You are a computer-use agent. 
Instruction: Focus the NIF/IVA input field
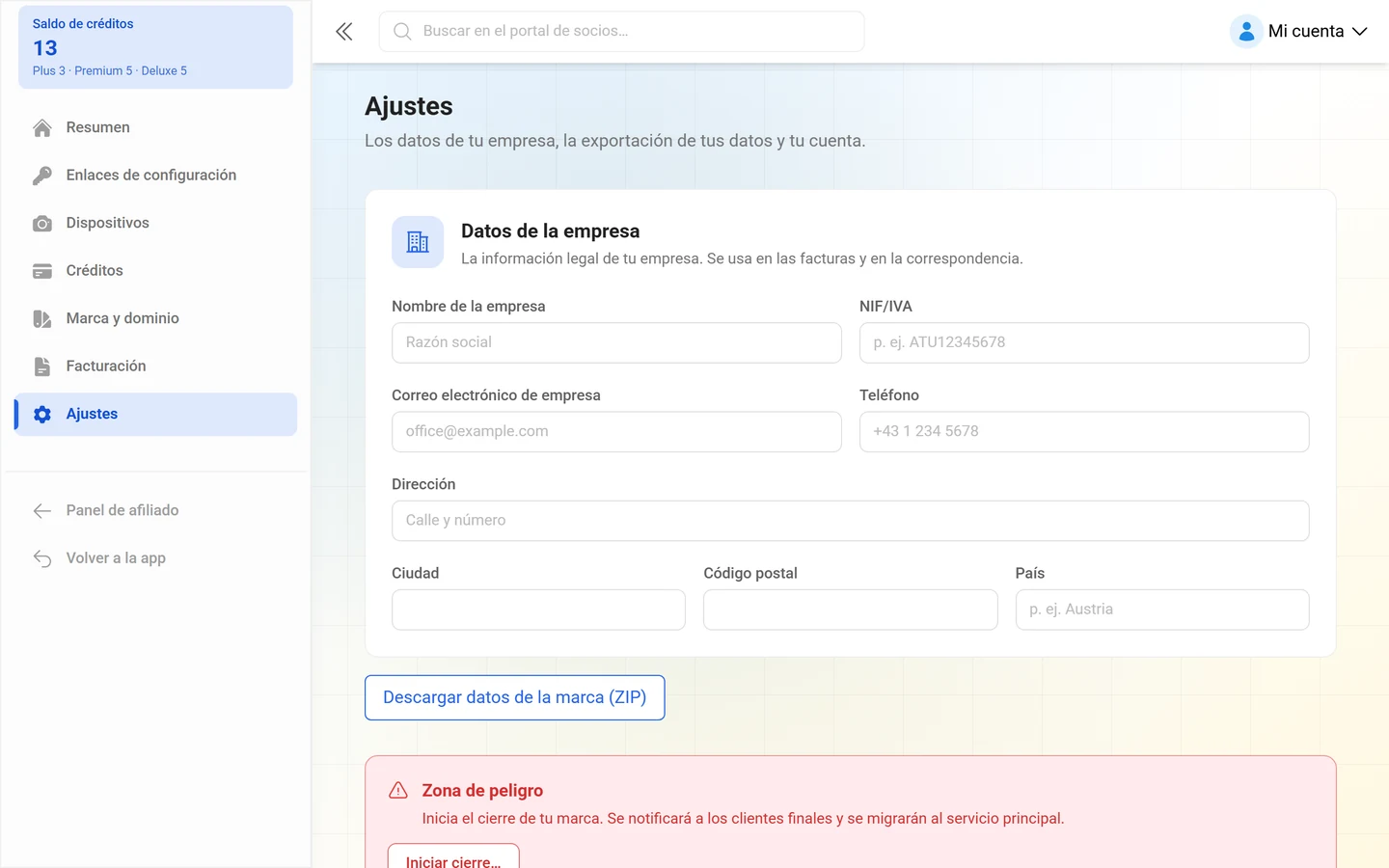click(x=1084, y=342)
